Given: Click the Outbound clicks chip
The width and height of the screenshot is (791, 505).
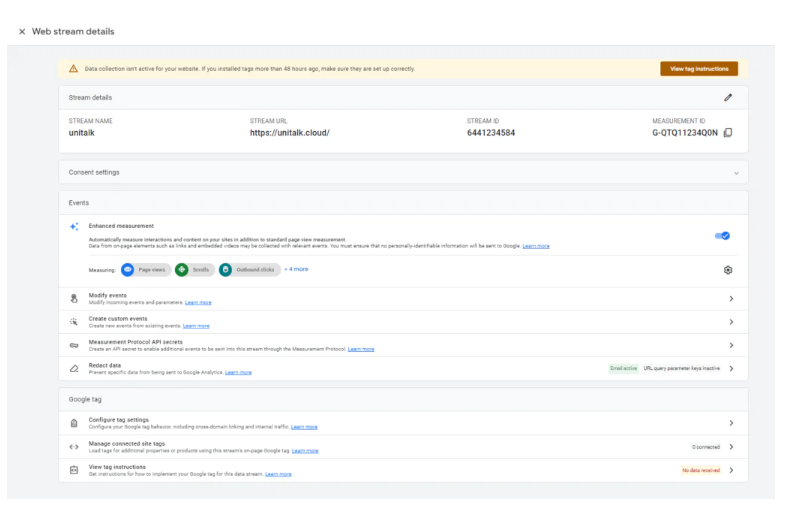Looking at the screenshot, I should [248, 270].
